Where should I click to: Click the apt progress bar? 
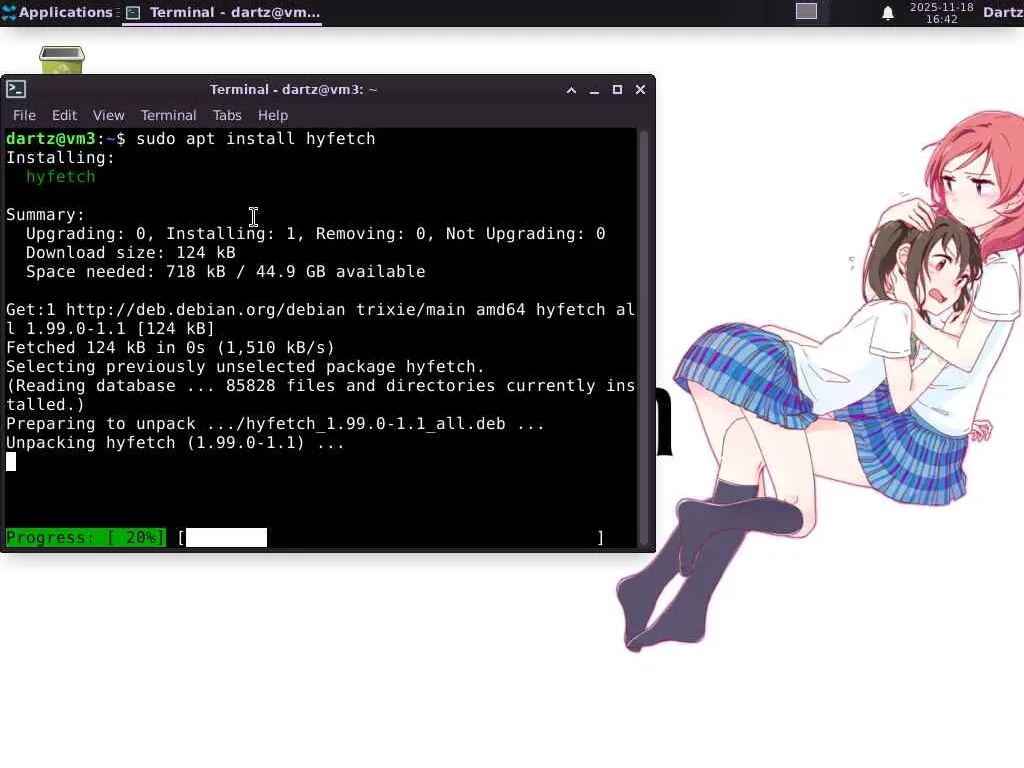coord(390,537)
